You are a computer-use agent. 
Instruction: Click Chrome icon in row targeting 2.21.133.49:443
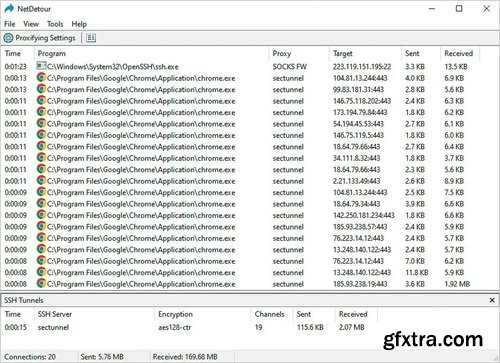tap(41, 180)
